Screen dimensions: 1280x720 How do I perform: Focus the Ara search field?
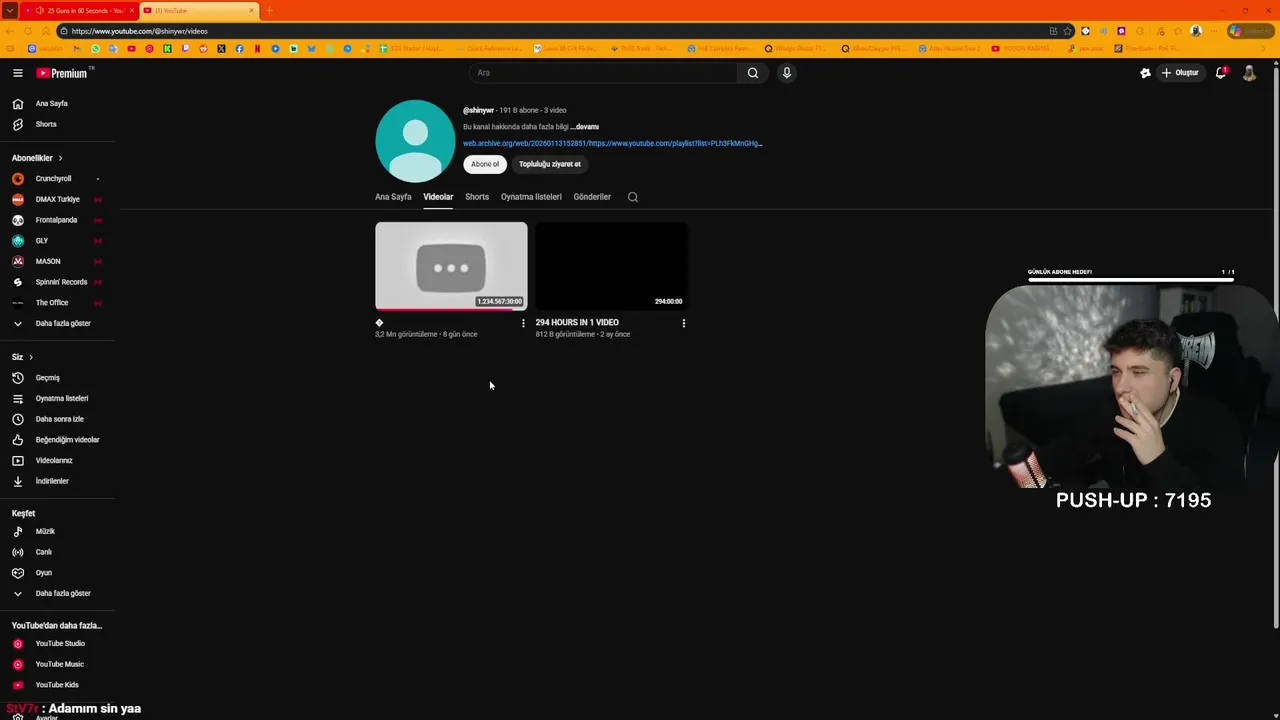click(x=604, y=73)
